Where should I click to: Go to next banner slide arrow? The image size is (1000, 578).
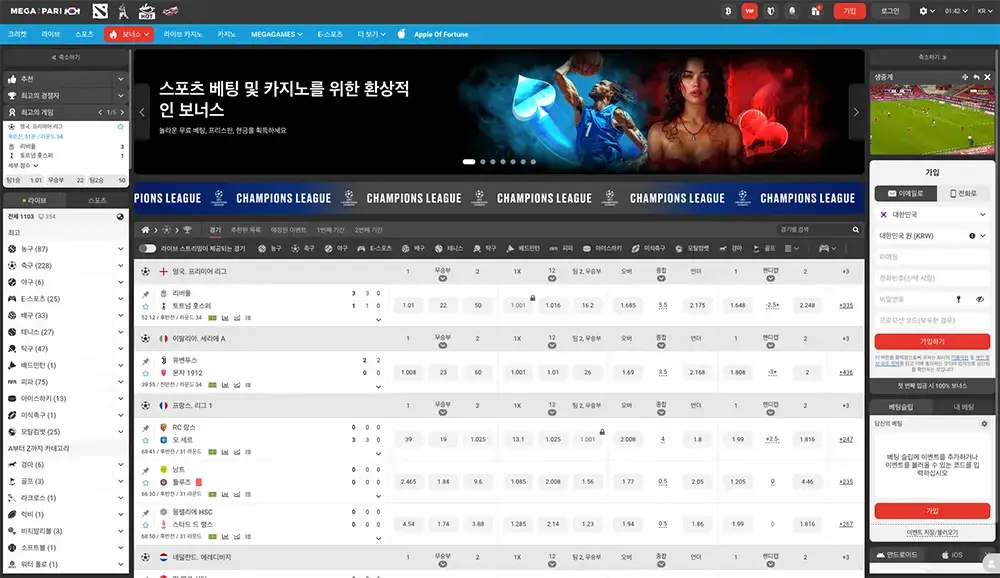[856, 112]
